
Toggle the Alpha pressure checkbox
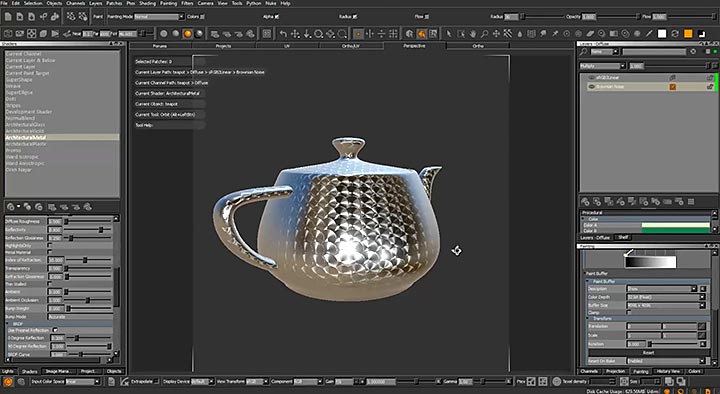276,17
